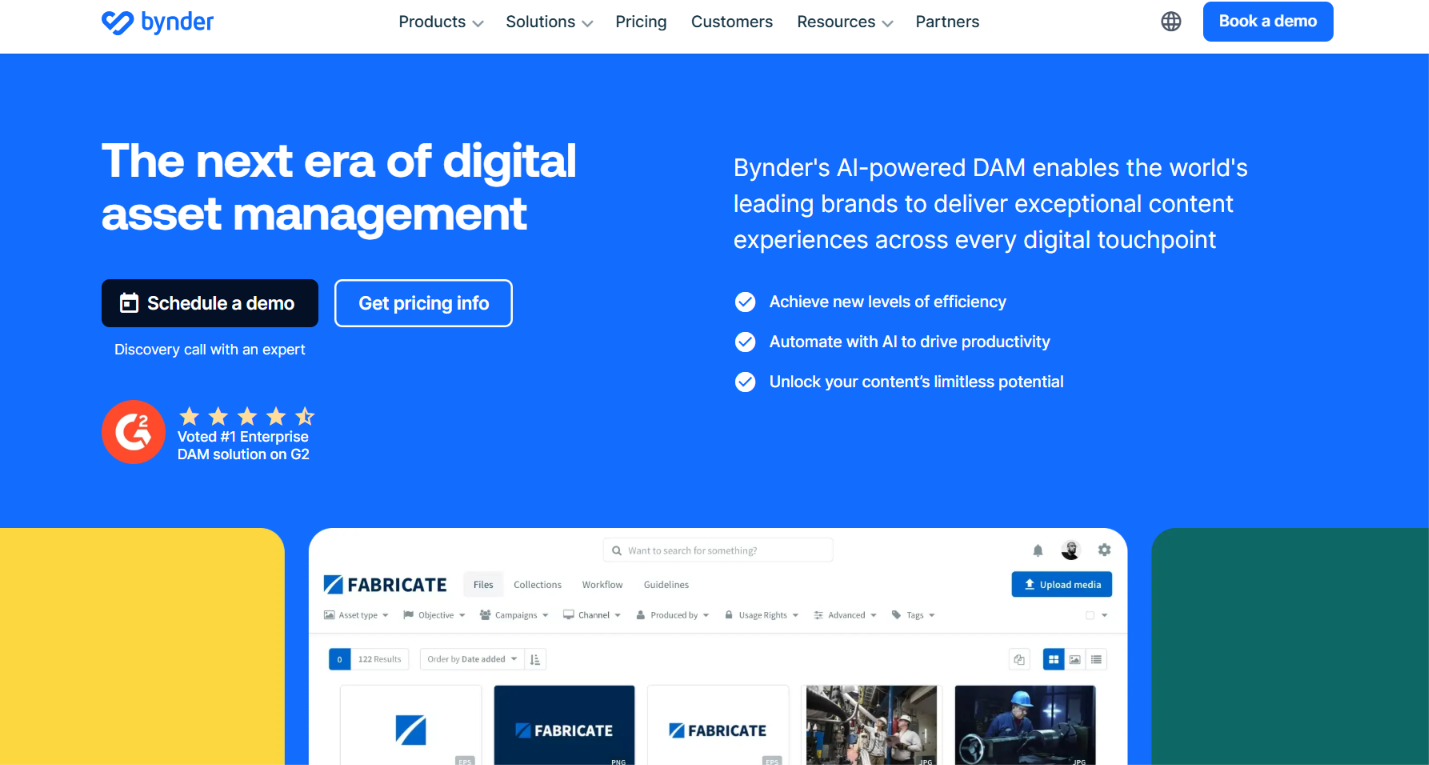The width and height of the screenshot is (1429, 765).
Task: Click the compare/copy assets icon
Action: (1019, 659)
